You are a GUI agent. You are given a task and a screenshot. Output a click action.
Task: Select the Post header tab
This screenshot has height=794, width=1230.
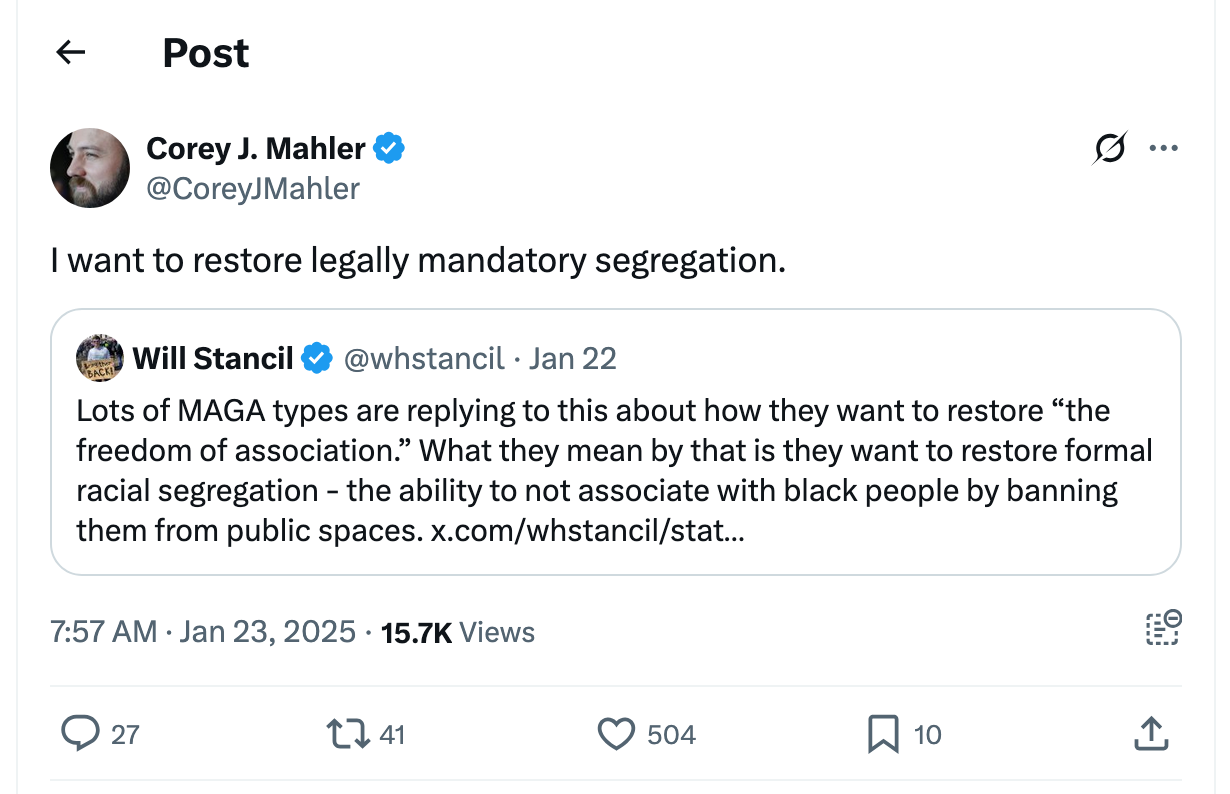(x=206, y=52)
